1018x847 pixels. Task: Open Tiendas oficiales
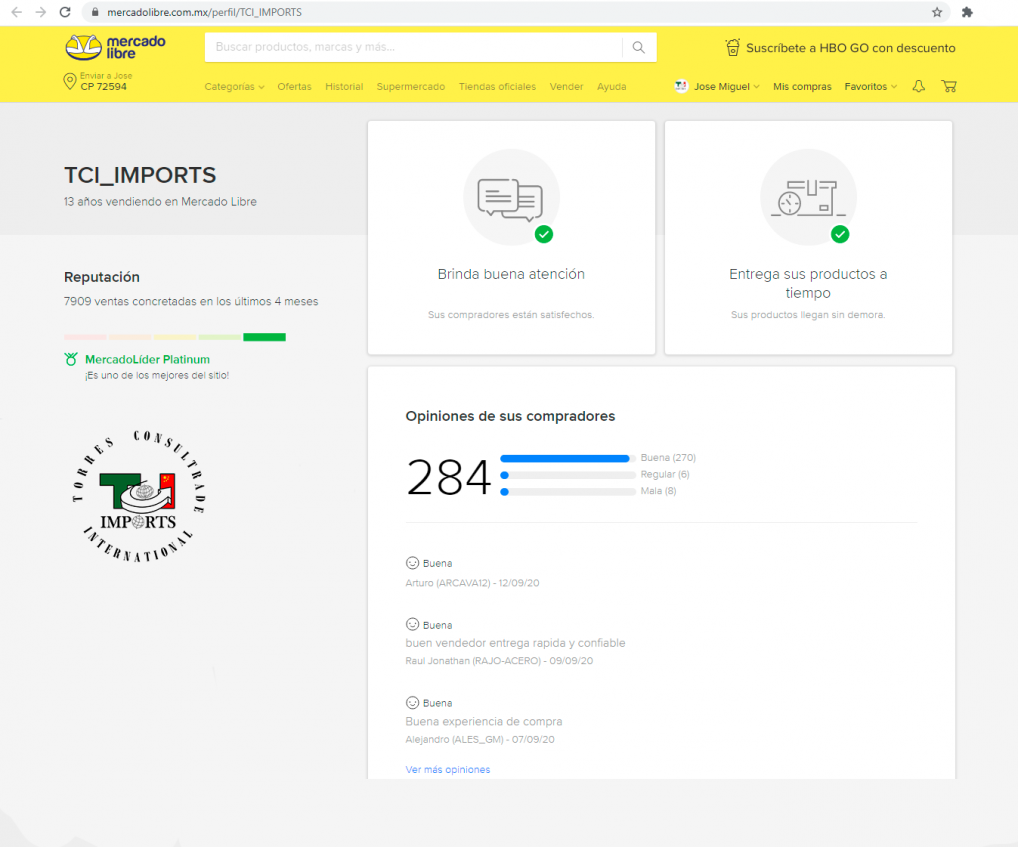click(x=497, y=86)
